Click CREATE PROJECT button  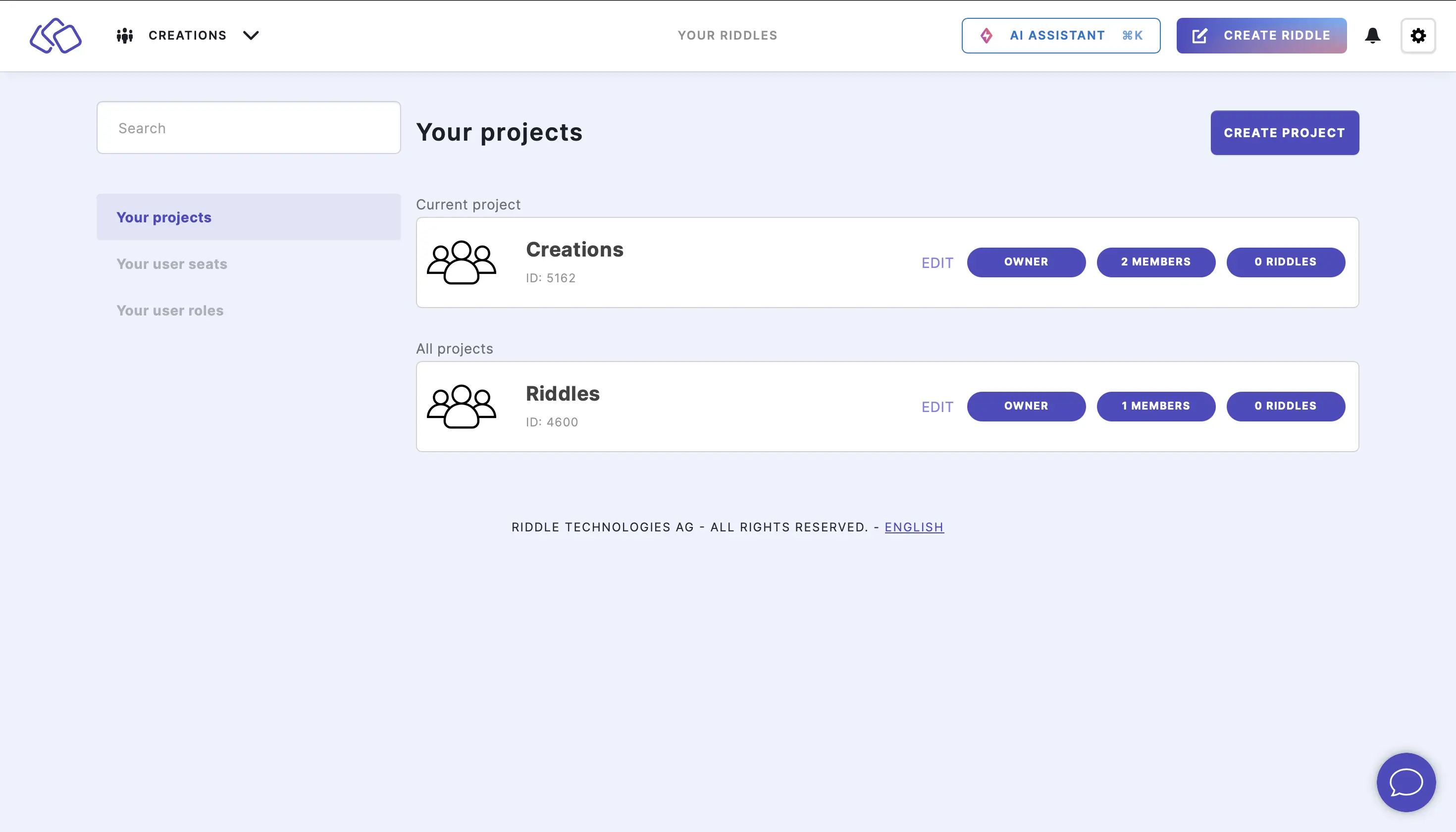tap(1284, 132)
